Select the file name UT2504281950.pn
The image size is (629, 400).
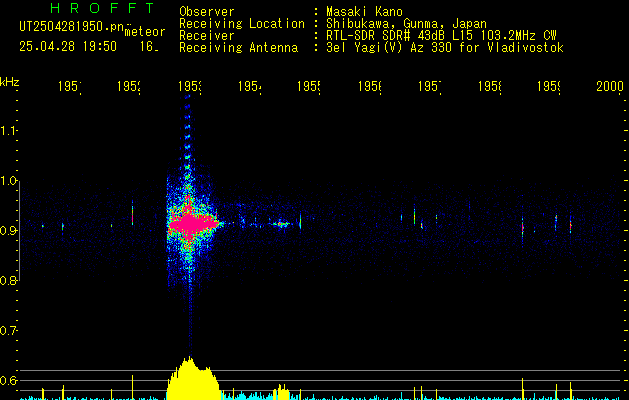72,27
